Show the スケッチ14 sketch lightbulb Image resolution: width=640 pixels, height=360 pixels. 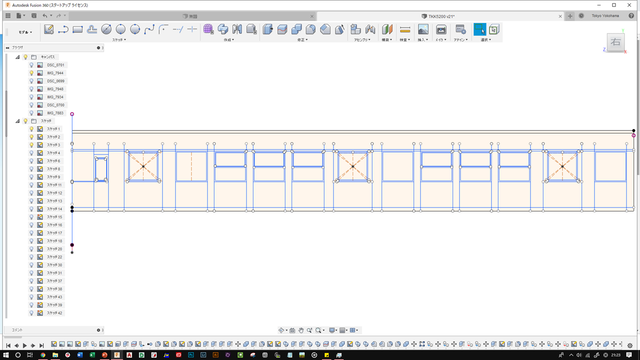coord(31,209)
